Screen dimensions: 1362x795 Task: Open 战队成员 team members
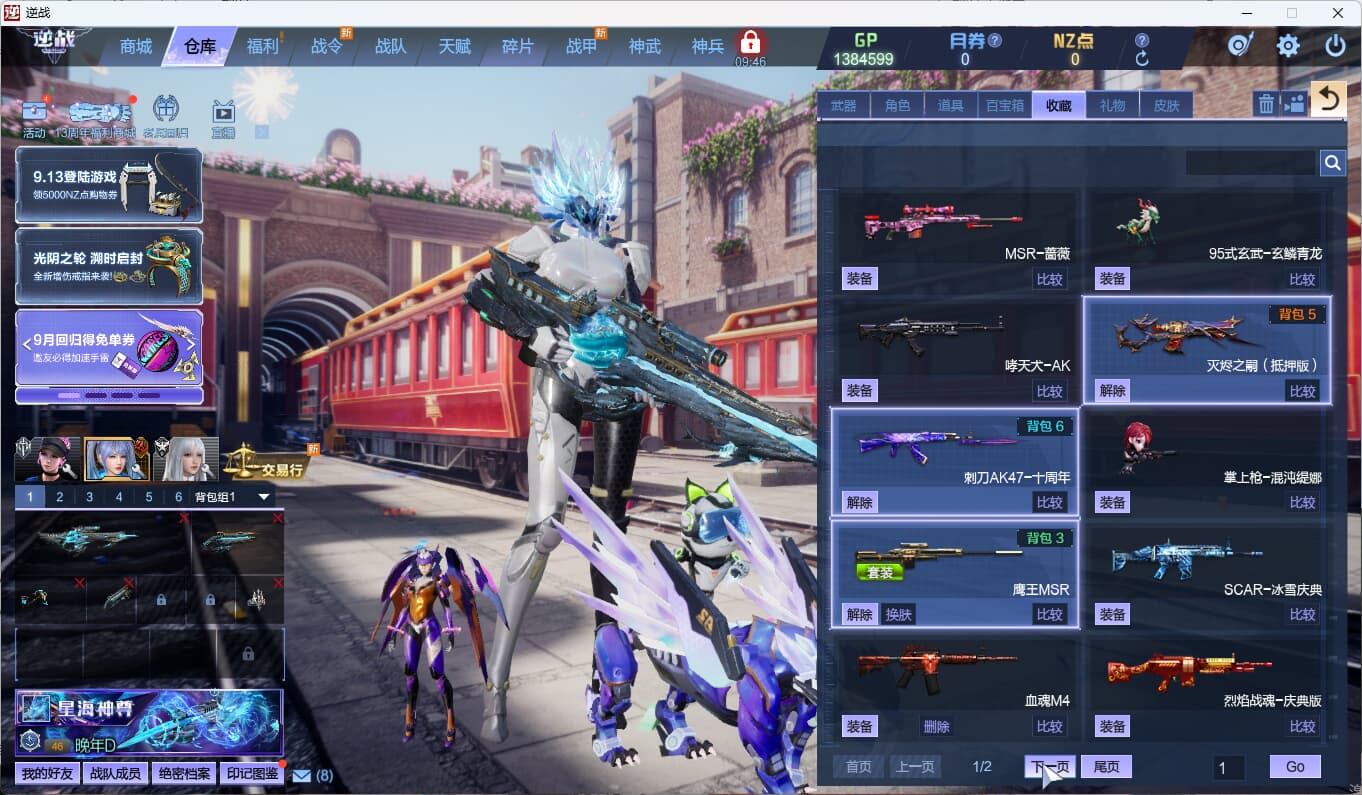pyautogui.click(x=116, y=773)
